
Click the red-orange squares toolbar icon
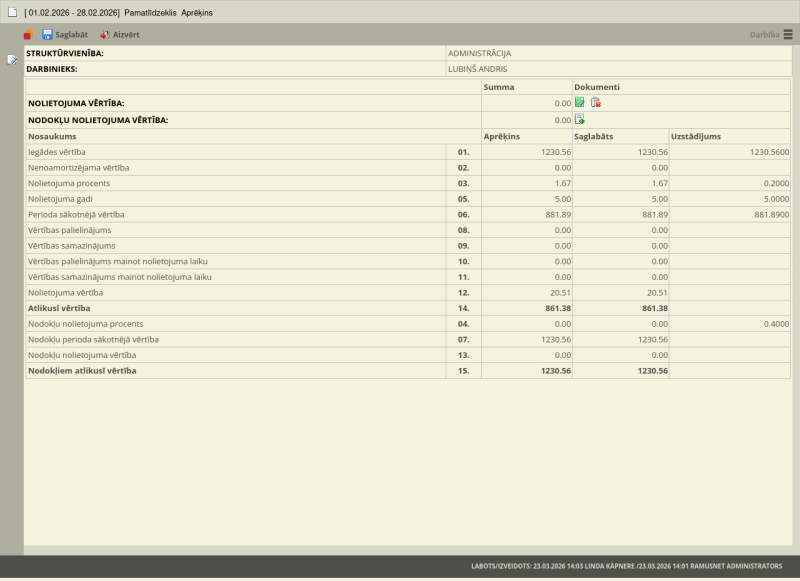(29, 34)
